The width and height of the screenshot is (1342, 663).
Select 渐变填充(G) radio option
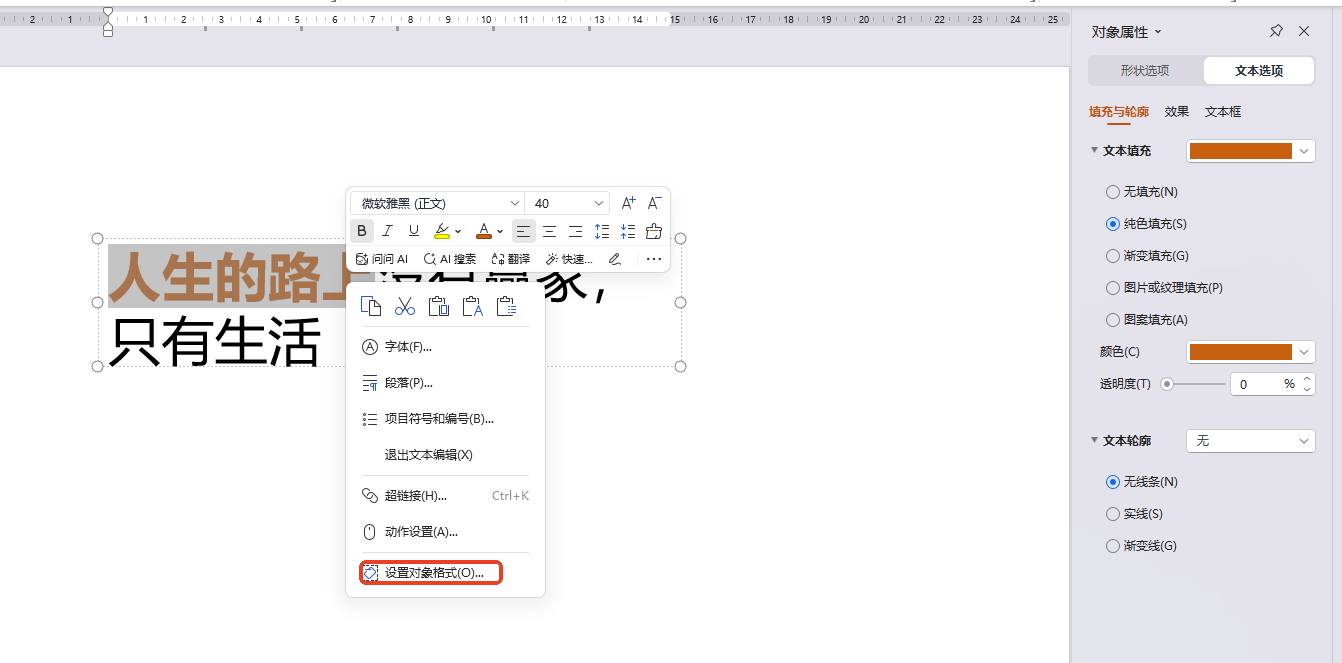[1147, 256]
